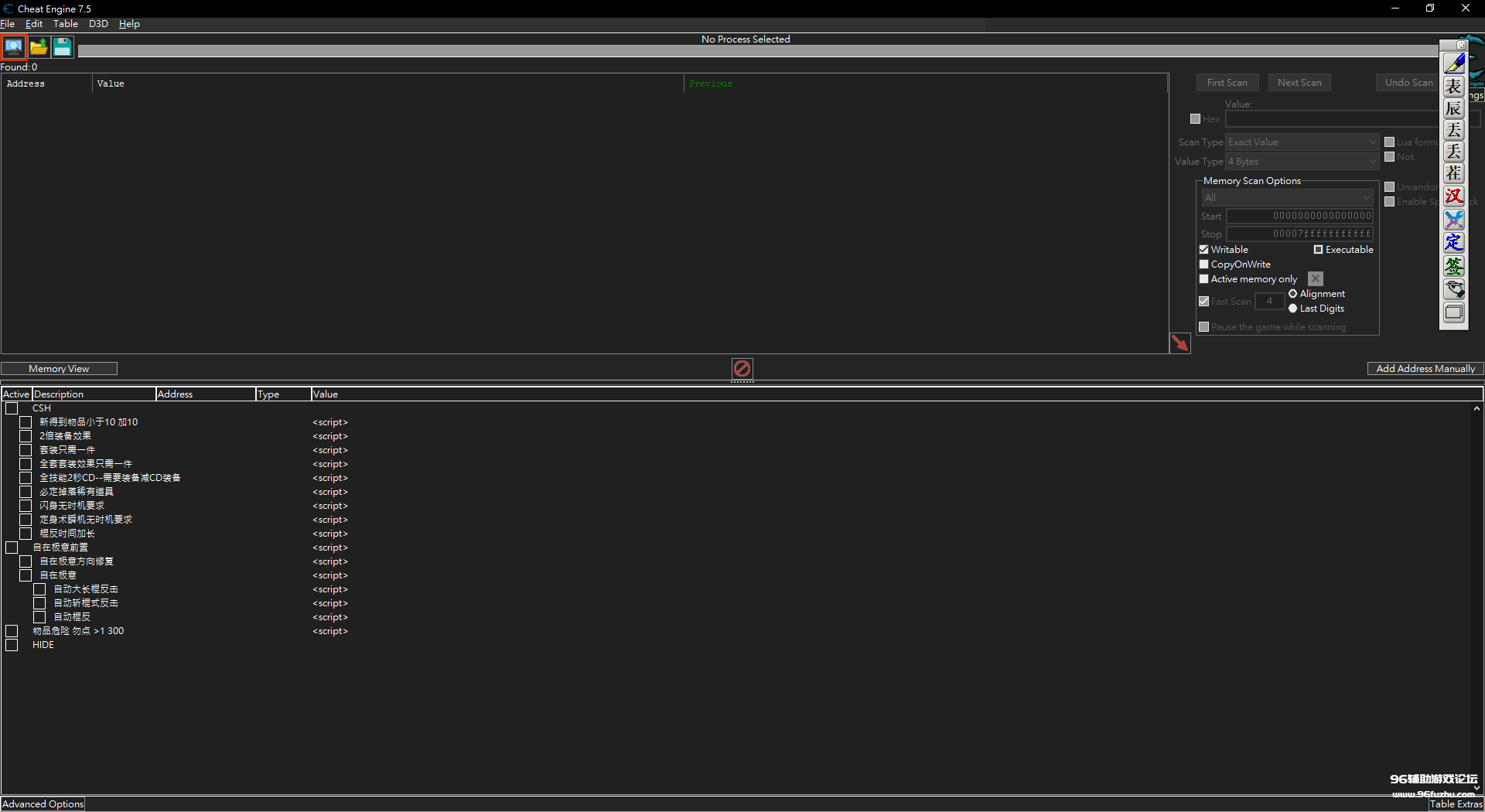Enable the CopyOnWrite checkbox
Image resolution: width=1485 pixels, height=812 pixels.
click(x=1204, y=264)
